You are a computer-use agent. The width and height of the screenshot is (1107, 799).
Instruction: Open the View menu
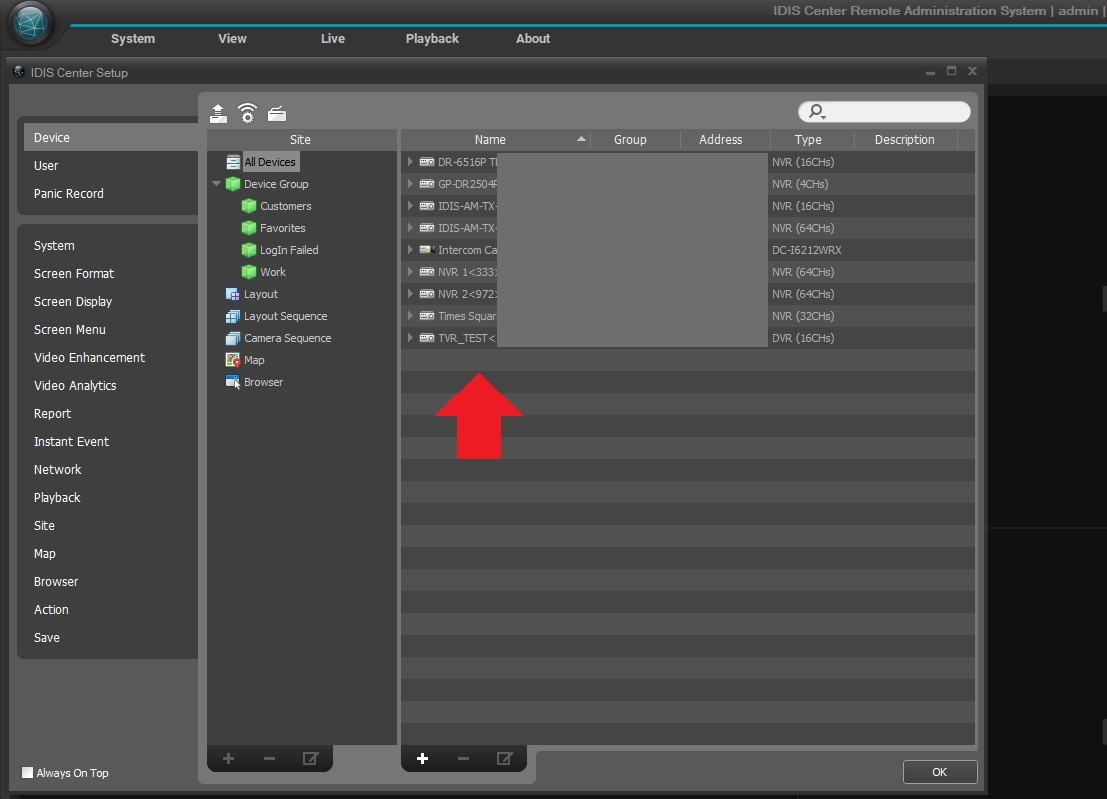tap(232, 39)
